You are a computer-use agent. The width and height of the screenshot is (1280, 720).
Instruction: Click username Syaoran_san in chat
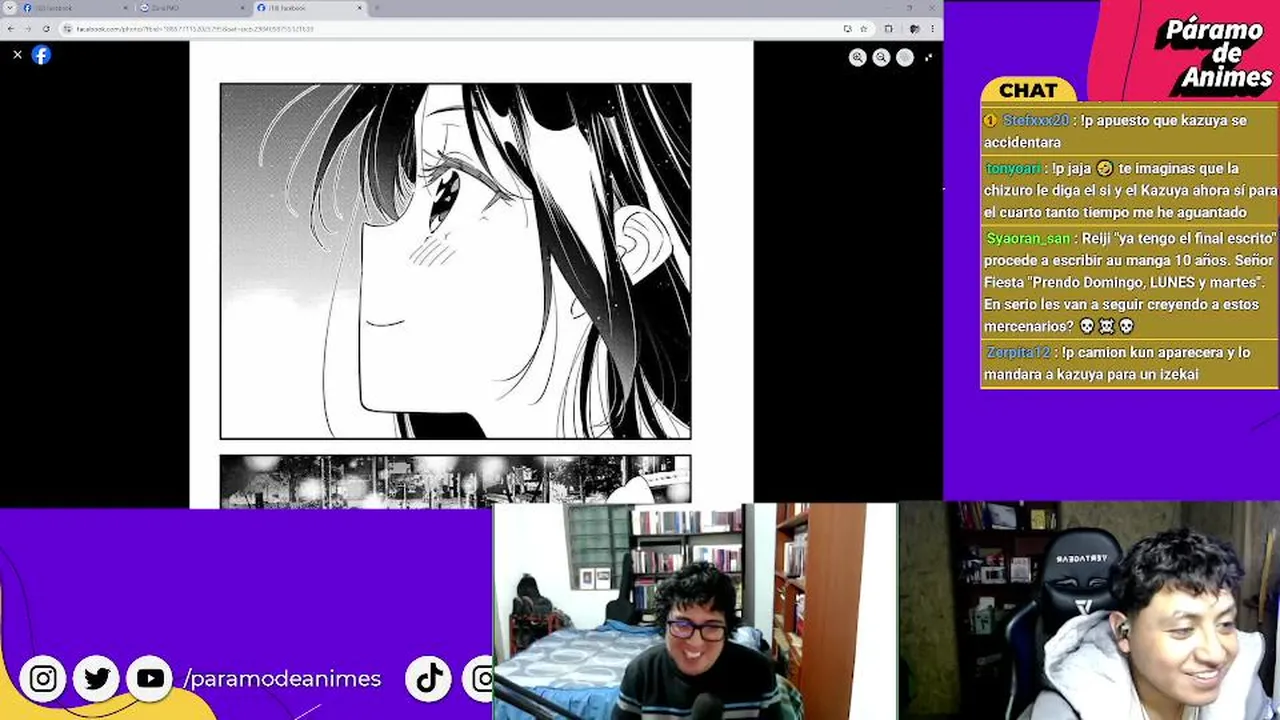(1028, 238)
